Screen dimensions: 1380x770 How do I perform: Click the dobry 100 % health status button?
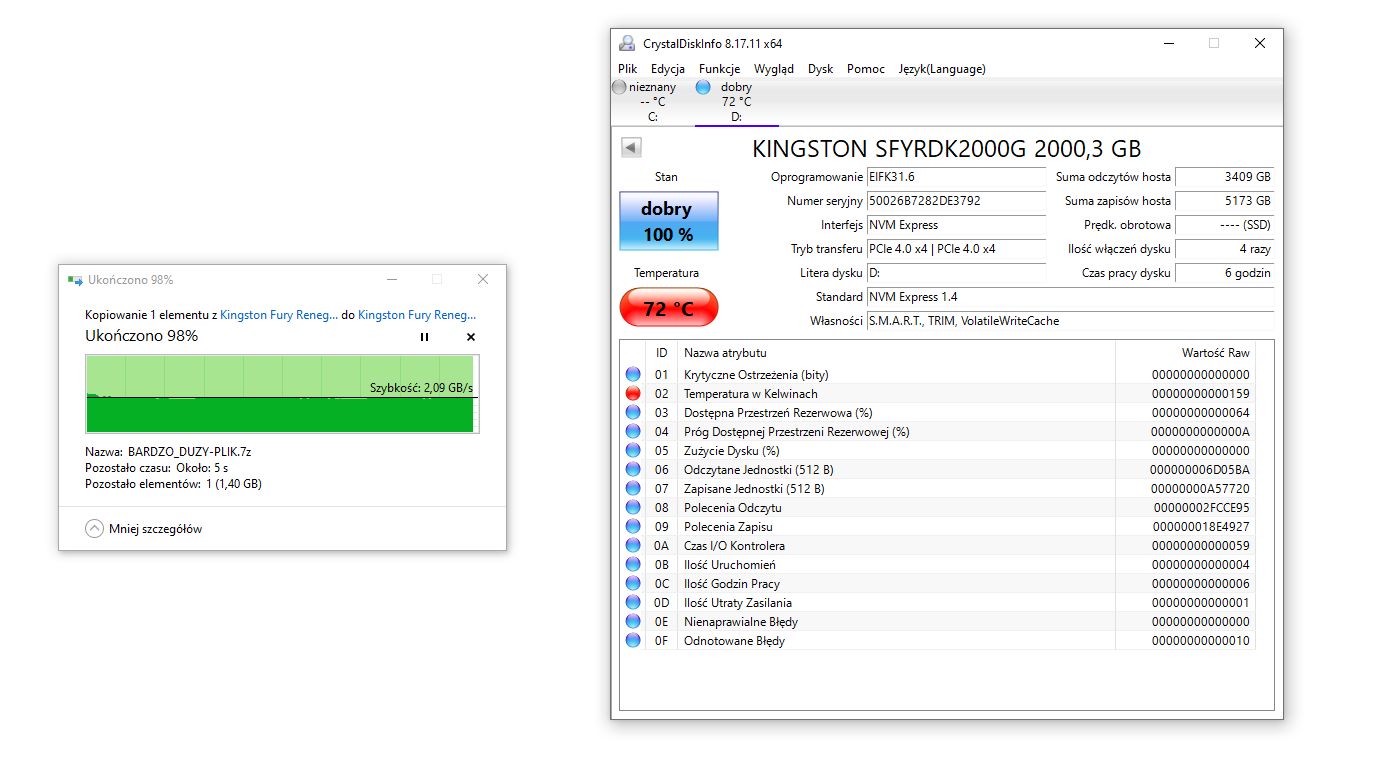pos(668,221)
